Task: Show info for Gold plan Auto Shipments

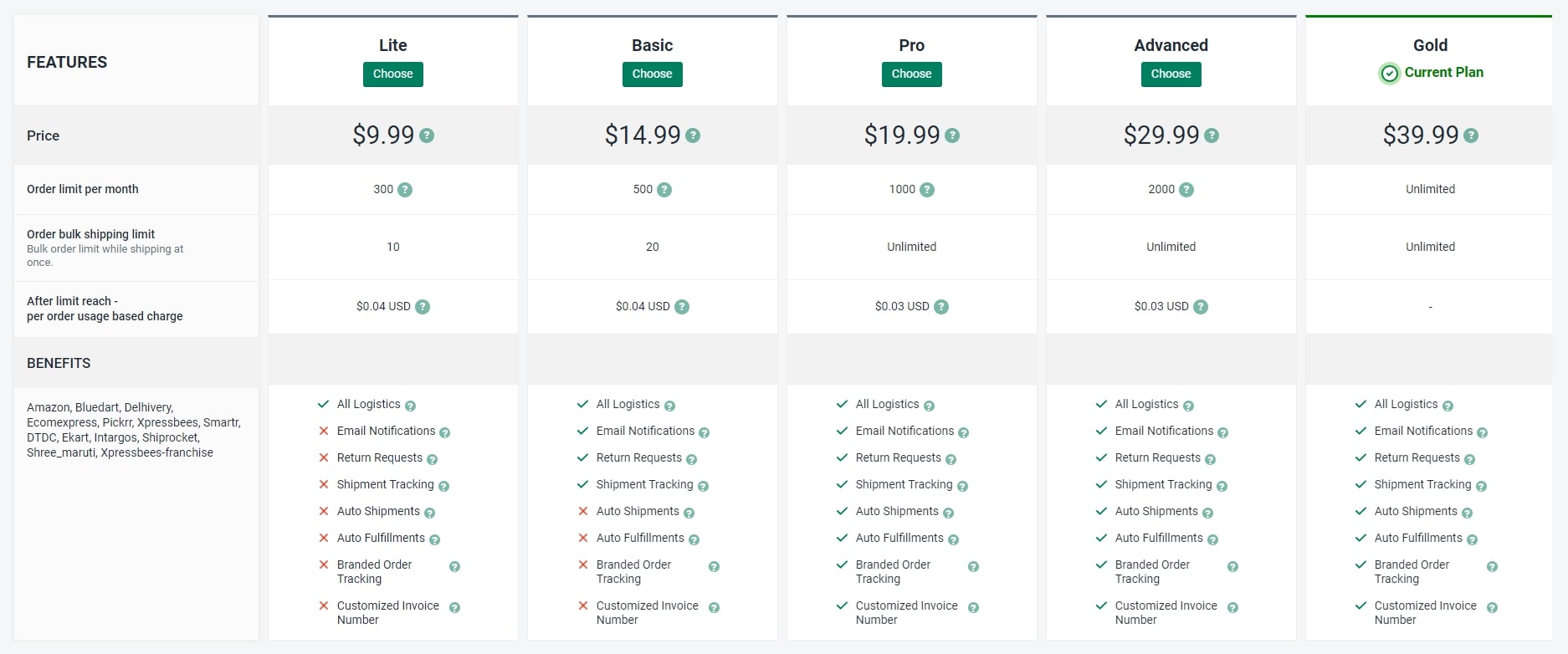Action: click(1467, 513)
